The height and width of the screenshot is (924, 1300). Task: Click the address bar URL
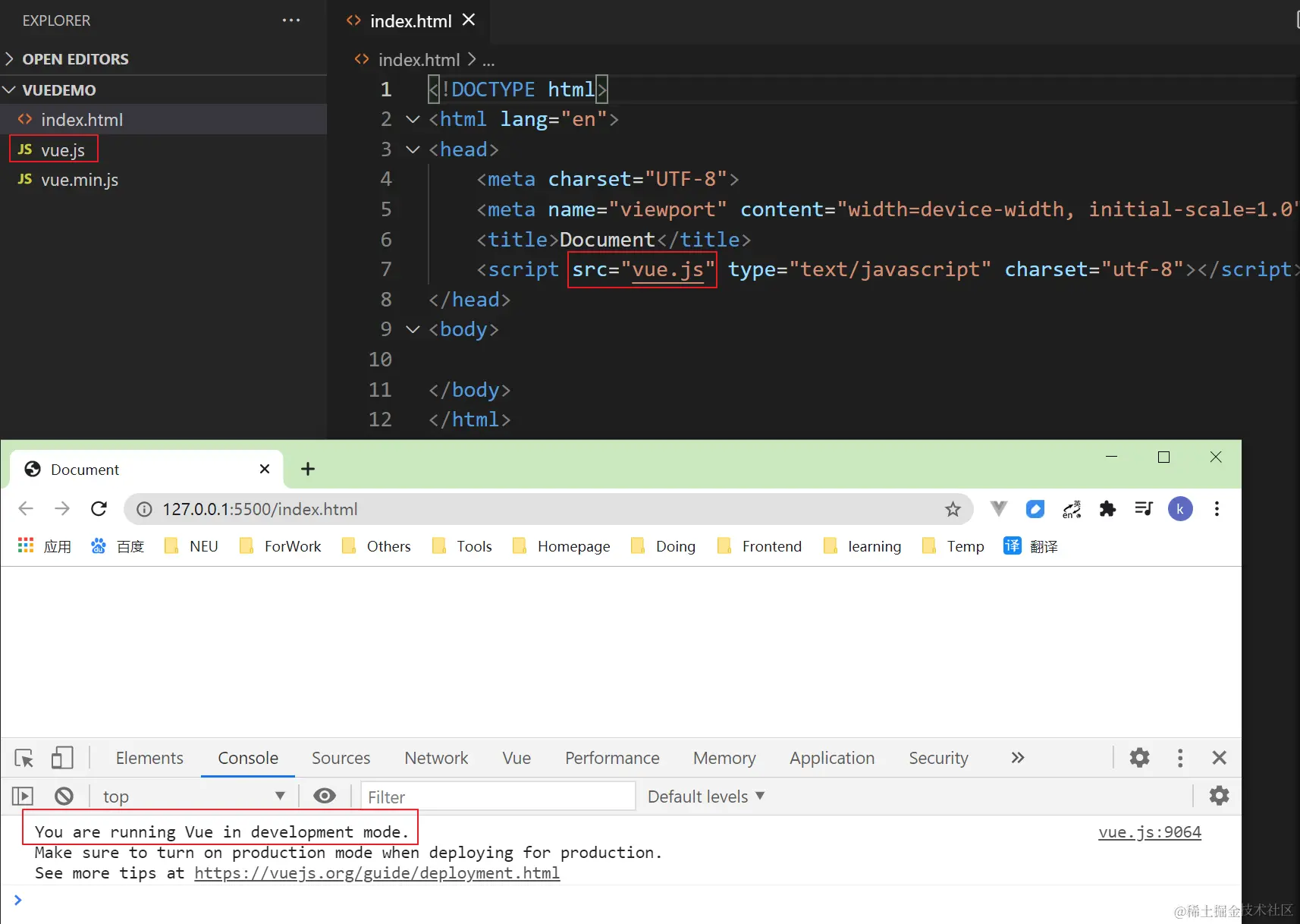[x=260, y=510]
